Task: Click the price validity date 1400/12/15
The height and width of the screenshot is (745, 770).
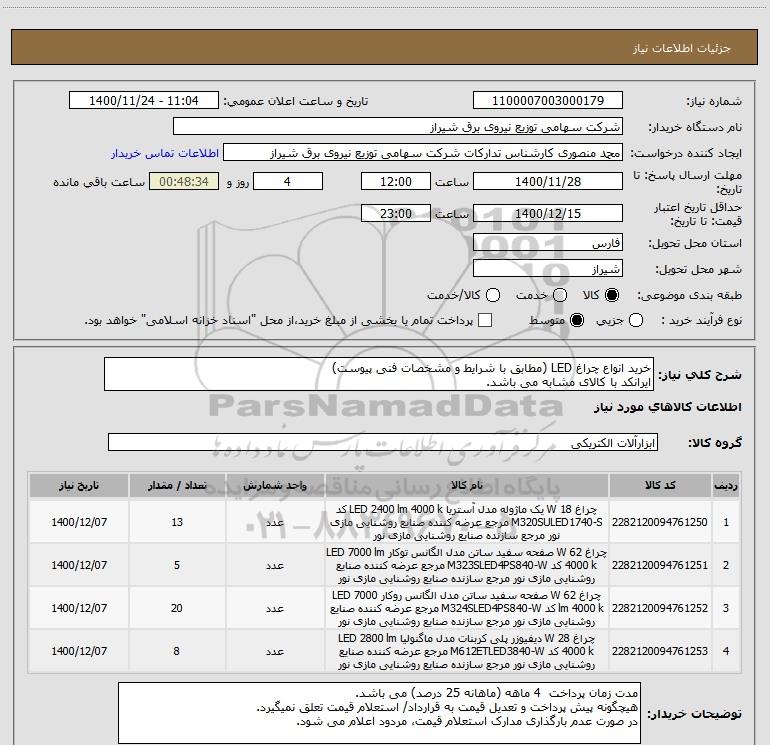Action: coord(548,214)
